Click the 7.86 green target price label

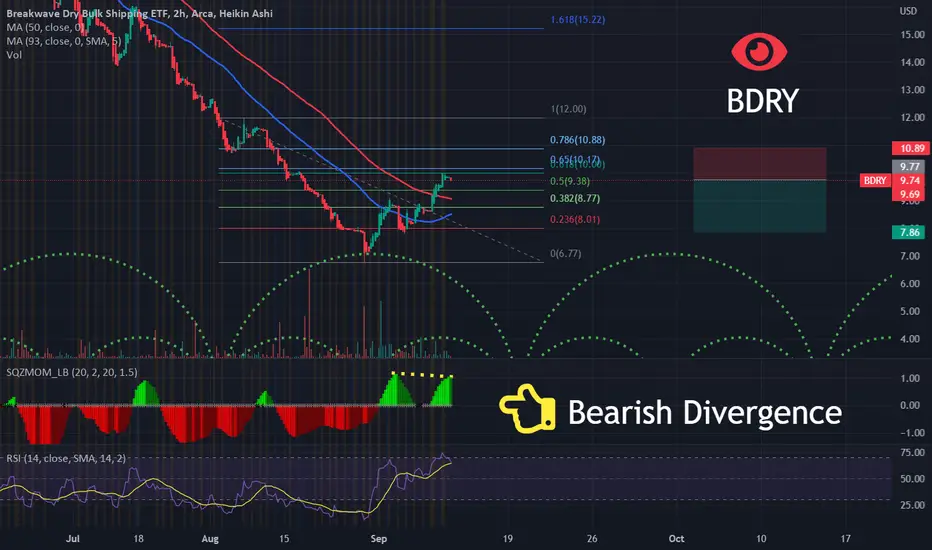909,232
